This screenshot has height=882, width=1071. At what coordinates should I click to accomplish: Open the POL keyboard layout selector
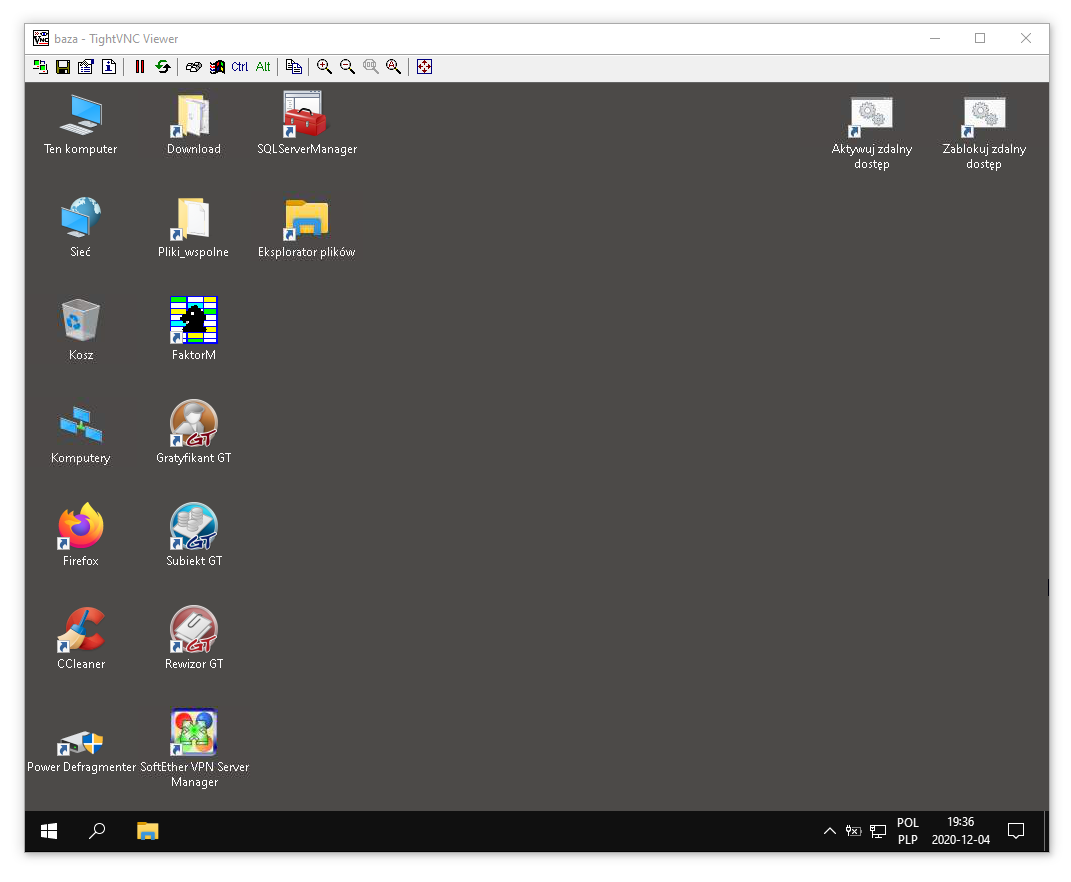907,831
